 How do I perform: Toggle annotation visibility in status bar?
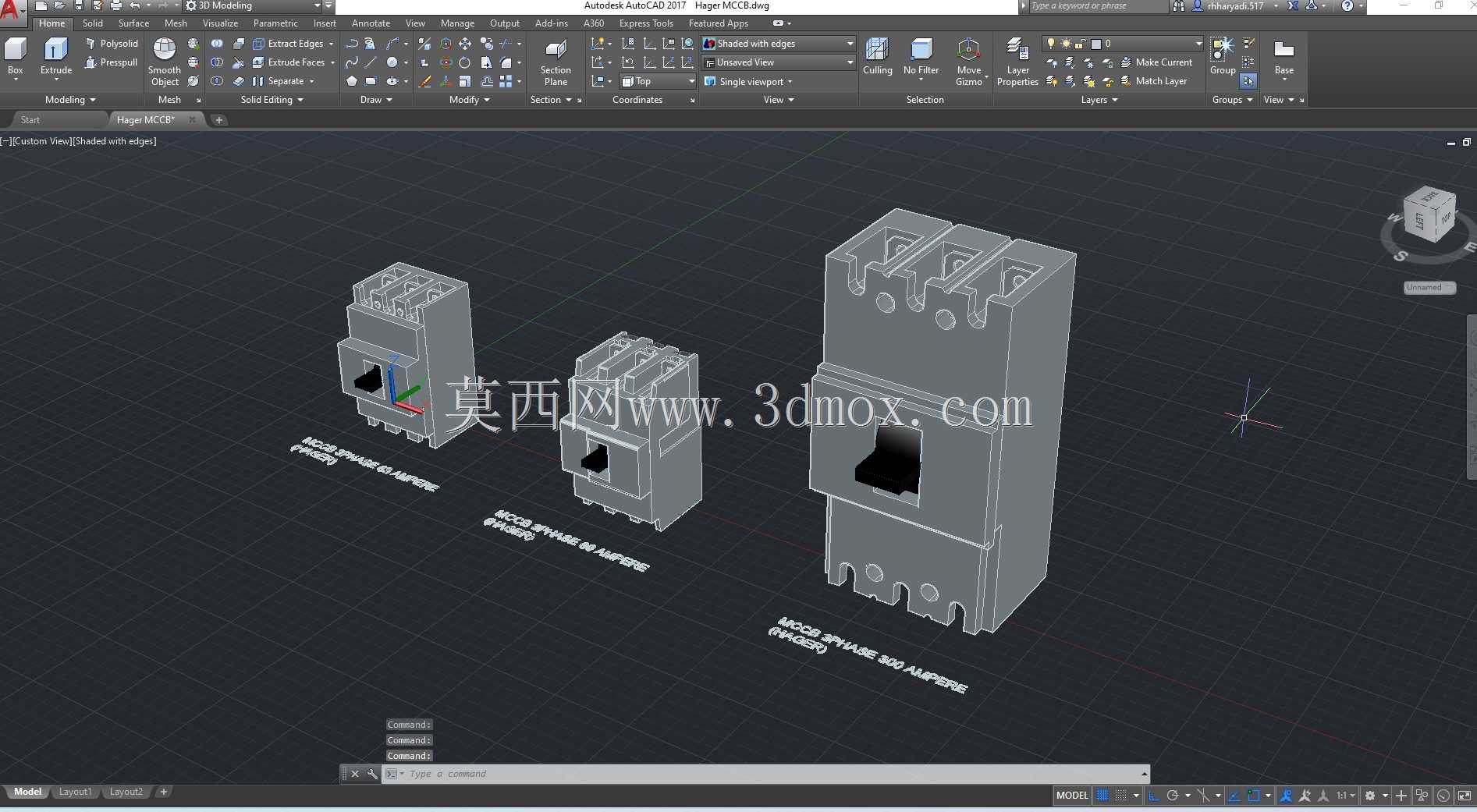1287,796
